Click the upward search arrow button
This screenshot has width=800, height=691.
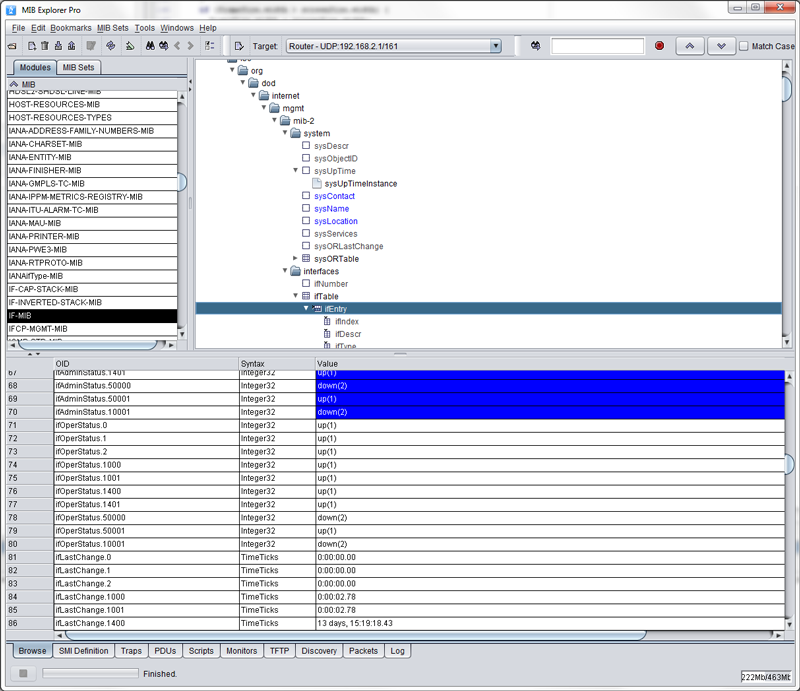coord(689,45)
